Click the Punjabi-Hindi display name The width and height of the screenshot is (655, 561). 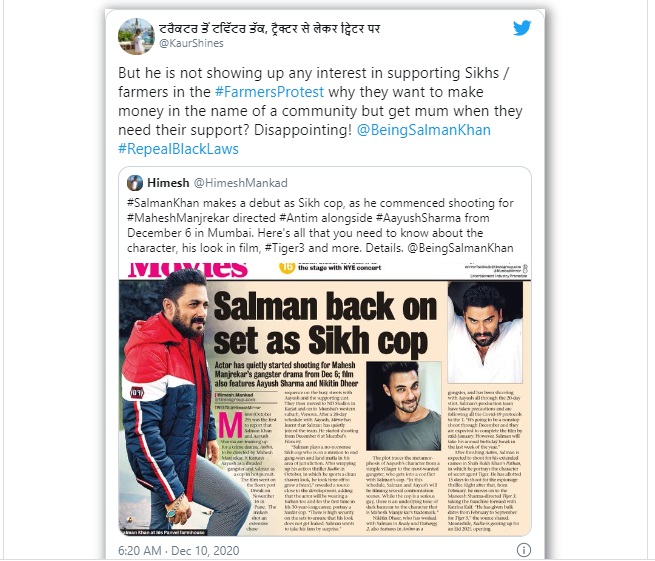pos(269,28)
